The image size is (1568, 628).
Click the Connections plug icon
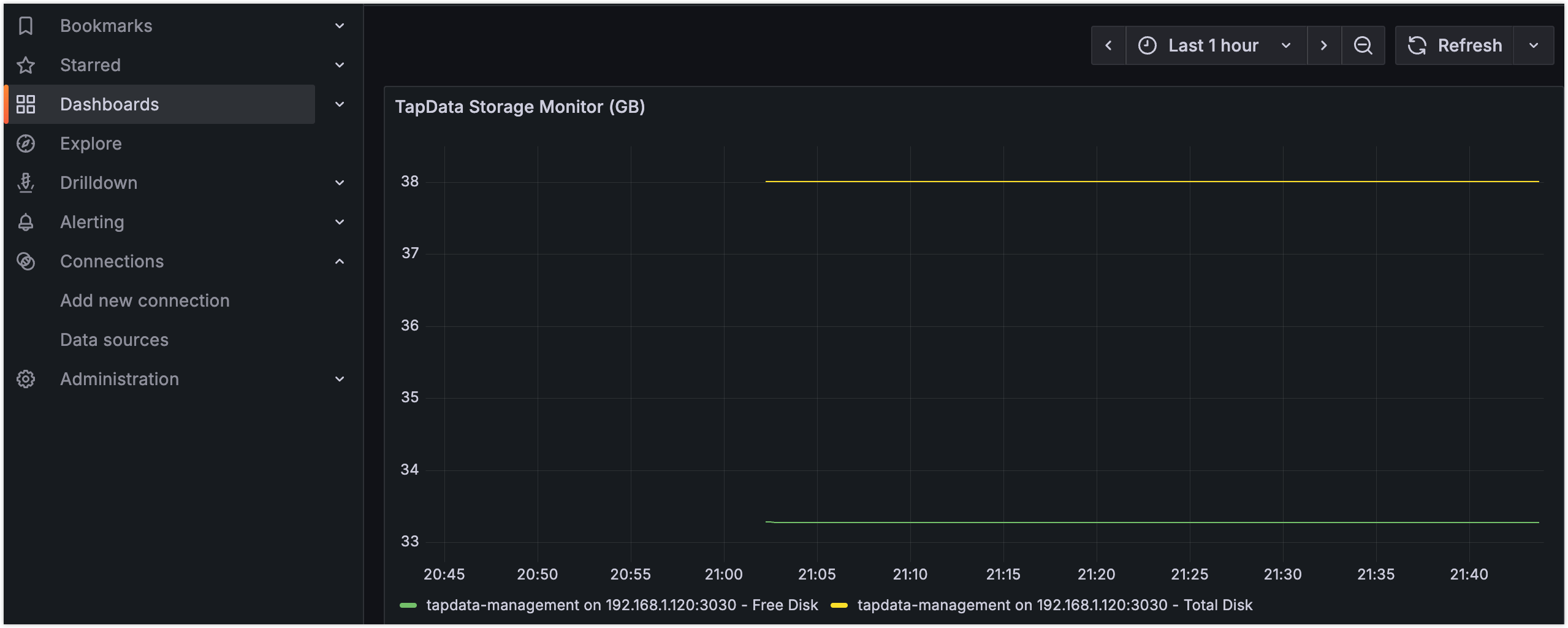pos(26,261)
